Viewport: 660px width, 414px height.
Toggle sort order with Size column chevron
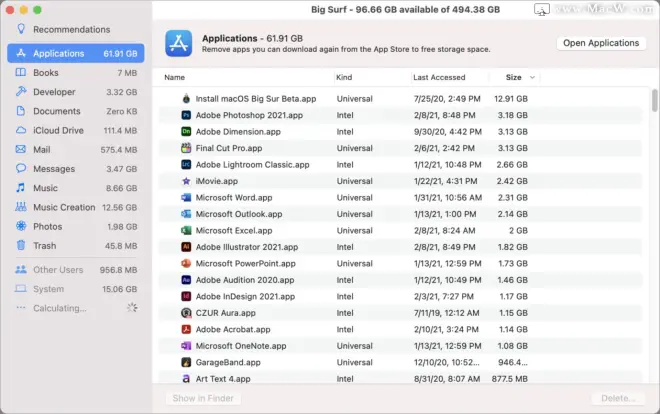532,77
